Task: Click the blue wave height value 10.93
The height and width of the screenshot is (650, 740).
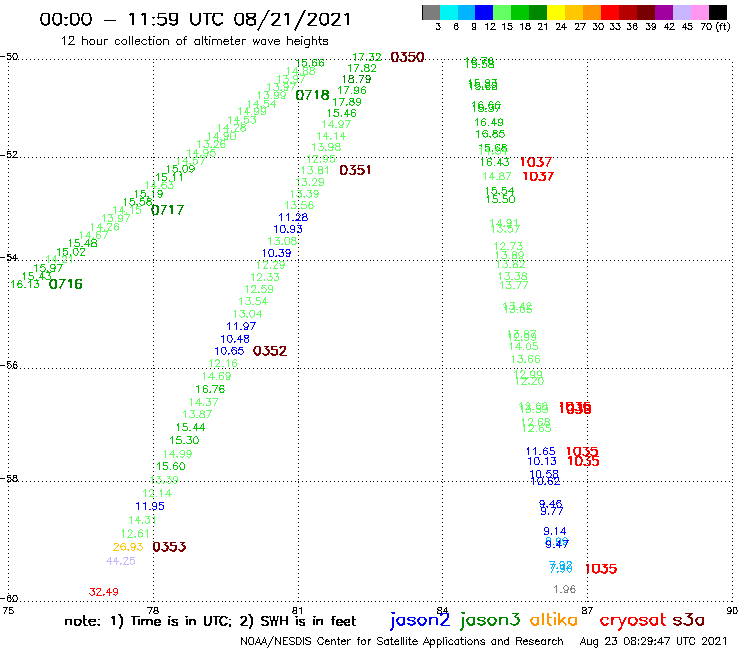Action: coord(288,229)
